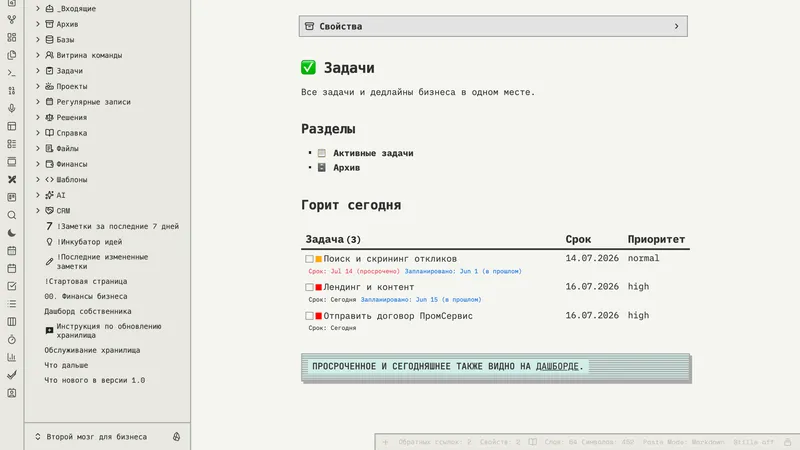The width and height of the screenshot is (800, 450).
Task: Click the checklist rows ribbon icon
Action: (12, 144)
